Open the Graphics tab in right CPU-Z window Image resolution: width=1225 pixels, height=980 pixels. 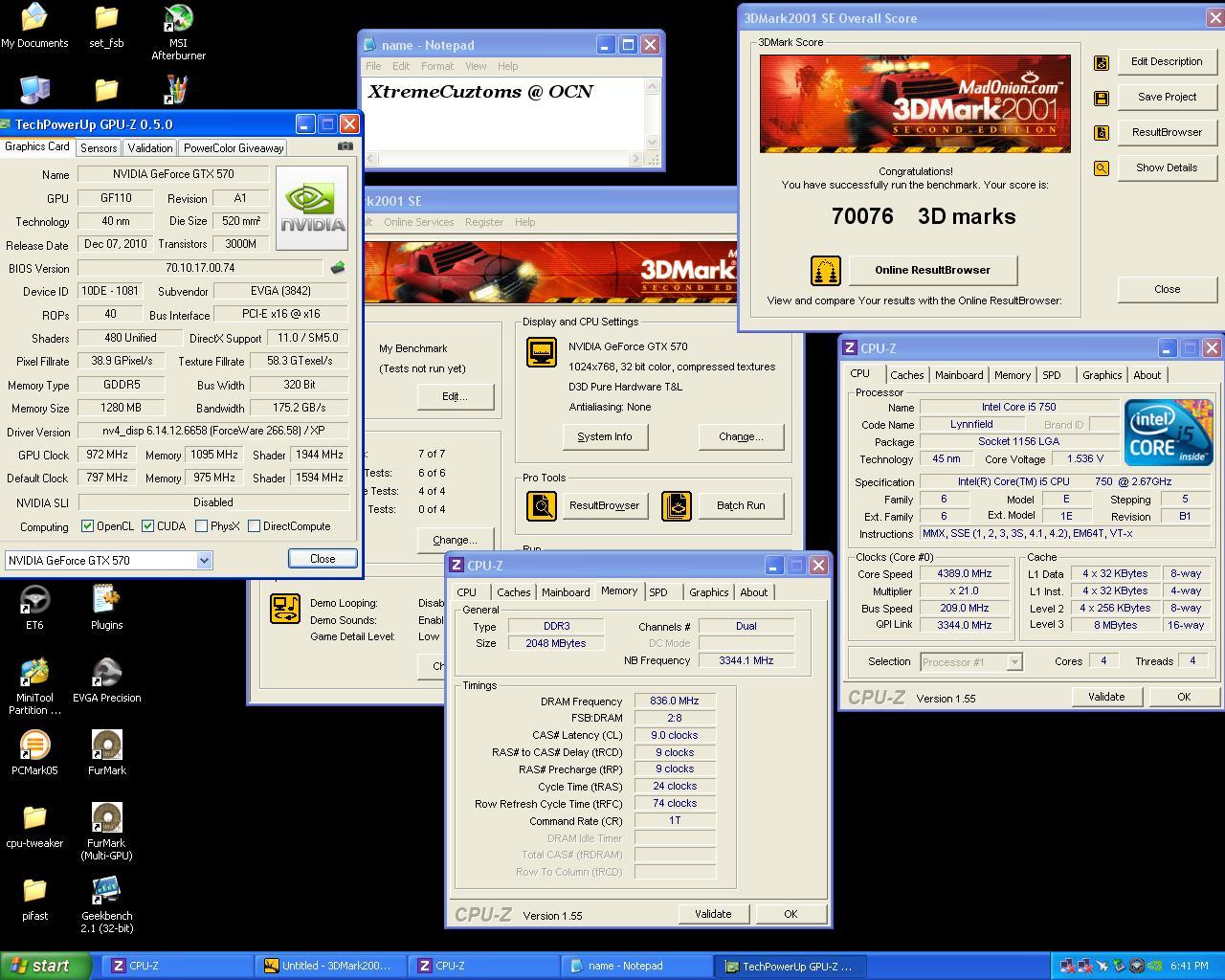pos(1102,375)
